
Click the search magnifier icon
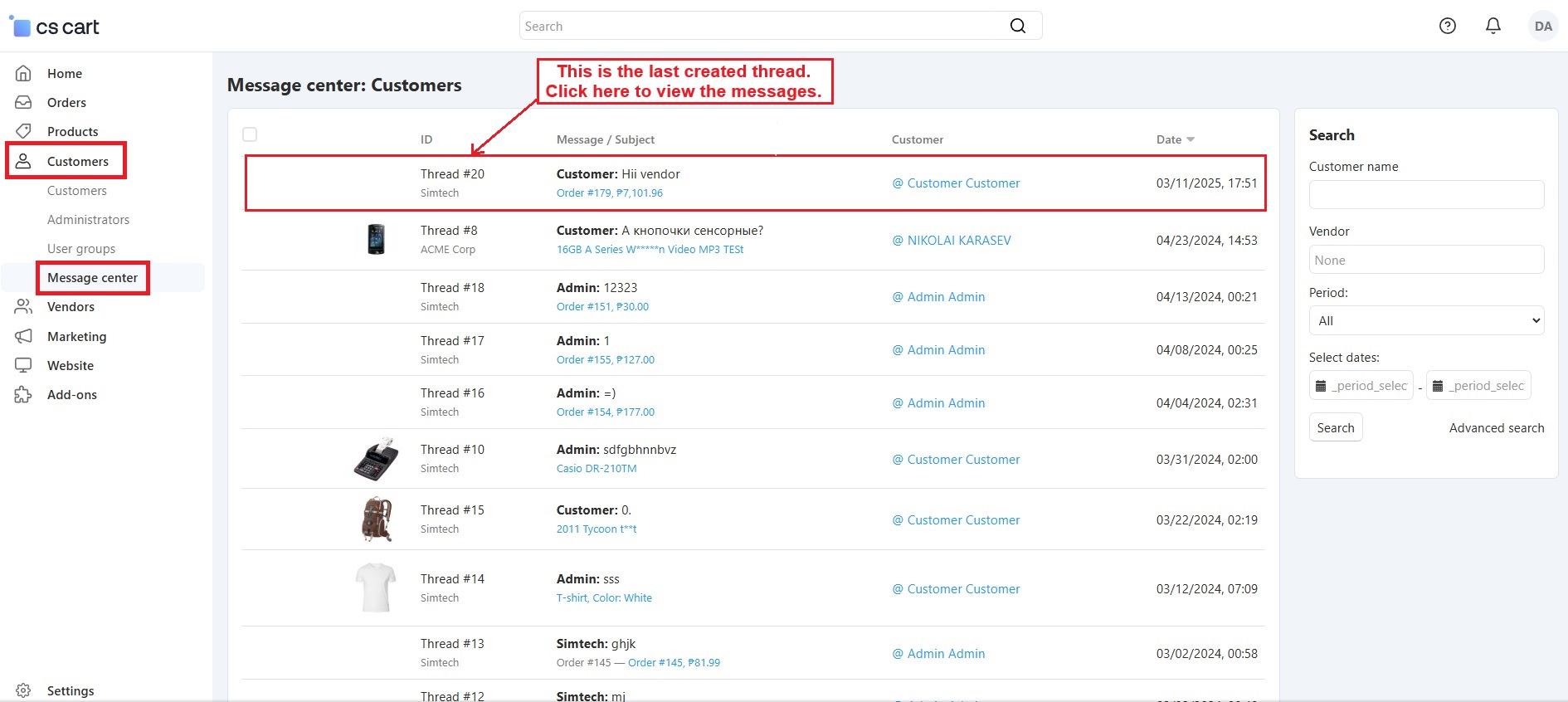(x=1017, y=26)
